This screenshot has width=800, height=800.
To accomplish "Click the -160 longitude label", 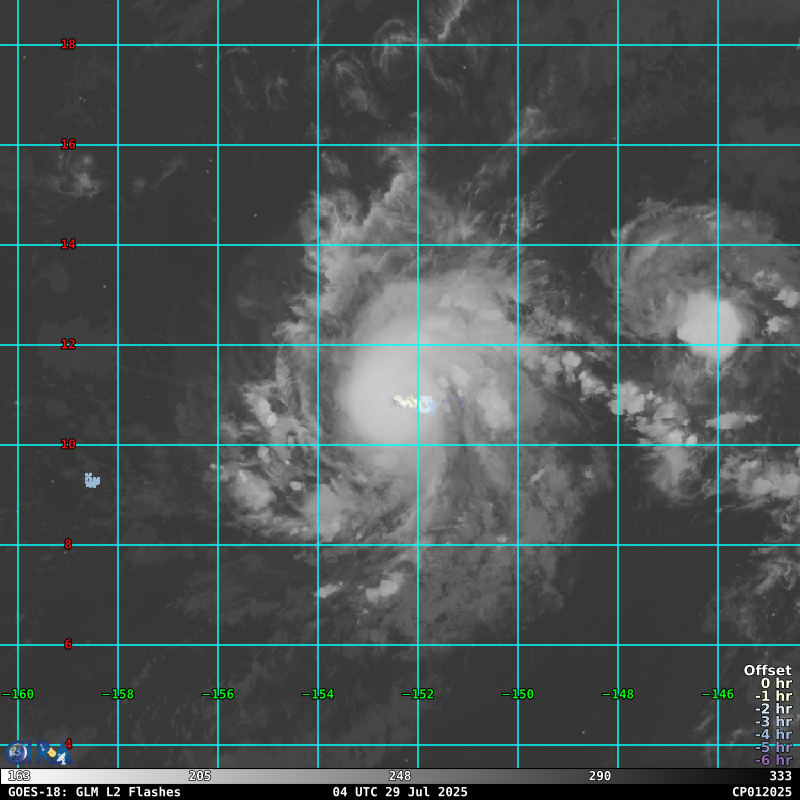I will tap(18, 694).
